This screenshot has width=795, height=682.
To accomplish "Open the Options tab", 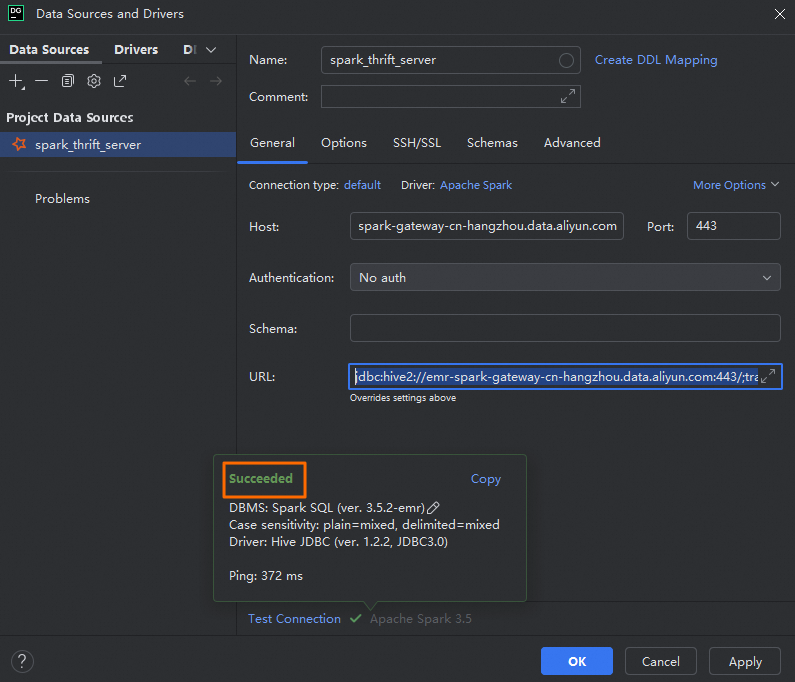I will (344, 143).
